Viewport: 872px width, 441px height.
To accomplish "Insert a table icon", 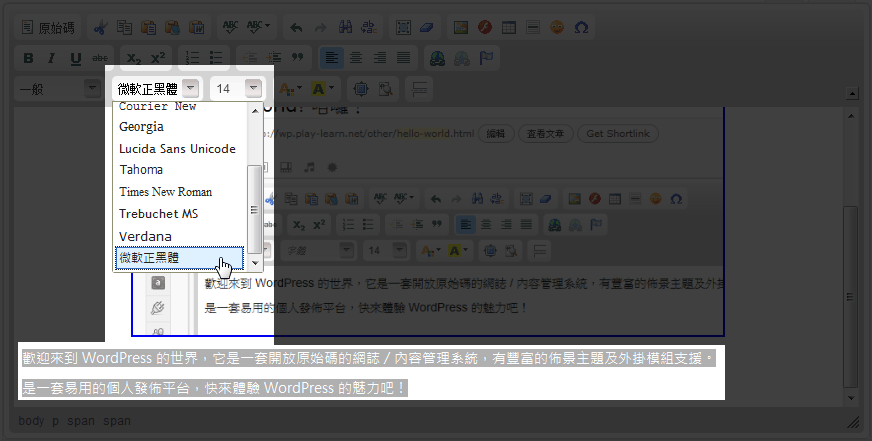I will [x=509, y=27].
